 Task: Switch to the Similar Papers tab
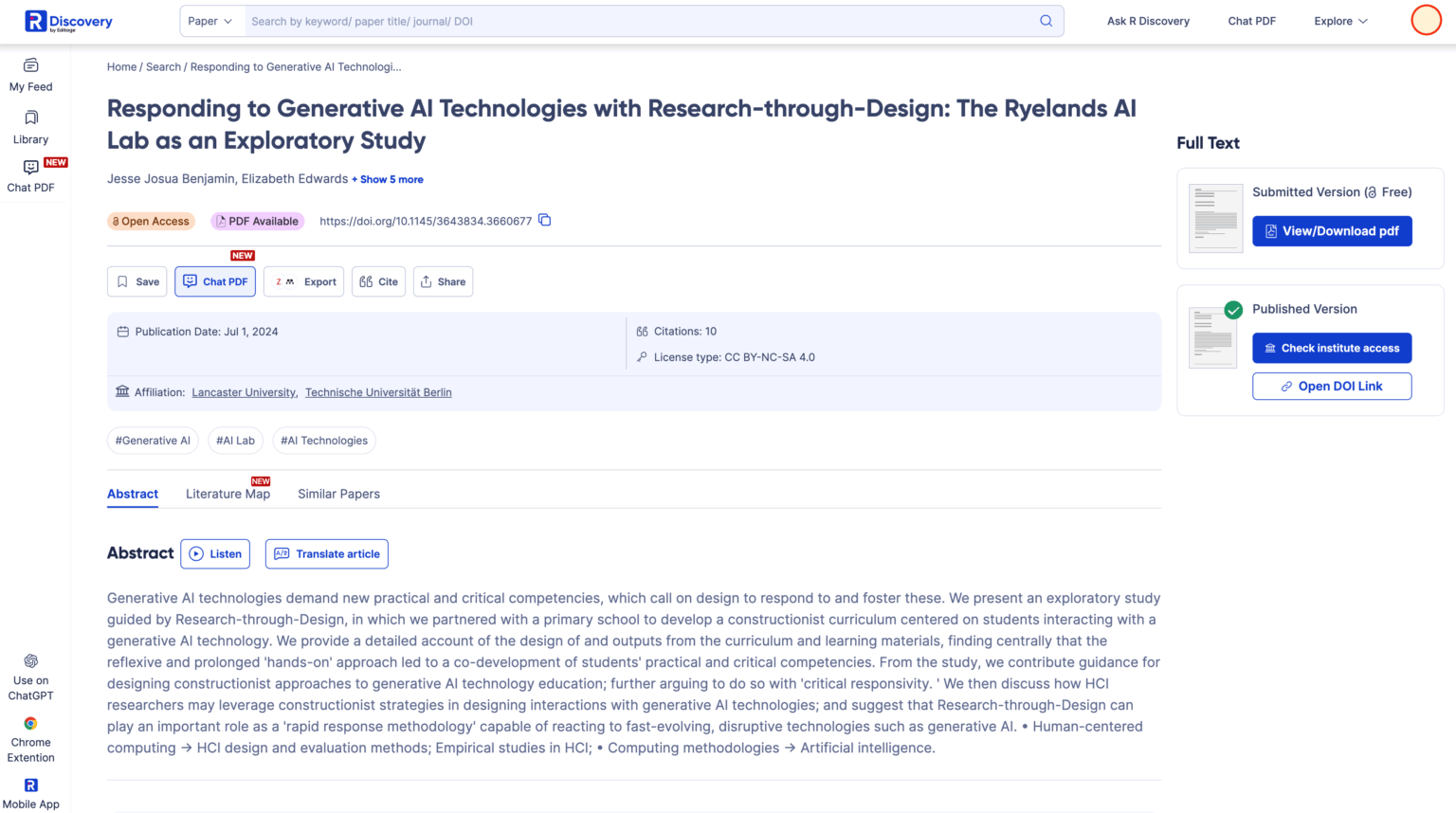(x=338, y=494)
